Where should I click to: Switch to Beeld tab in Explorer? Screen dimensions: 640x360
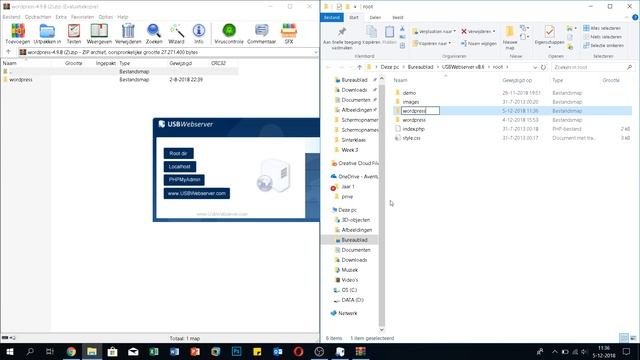(x=398, y=18)
